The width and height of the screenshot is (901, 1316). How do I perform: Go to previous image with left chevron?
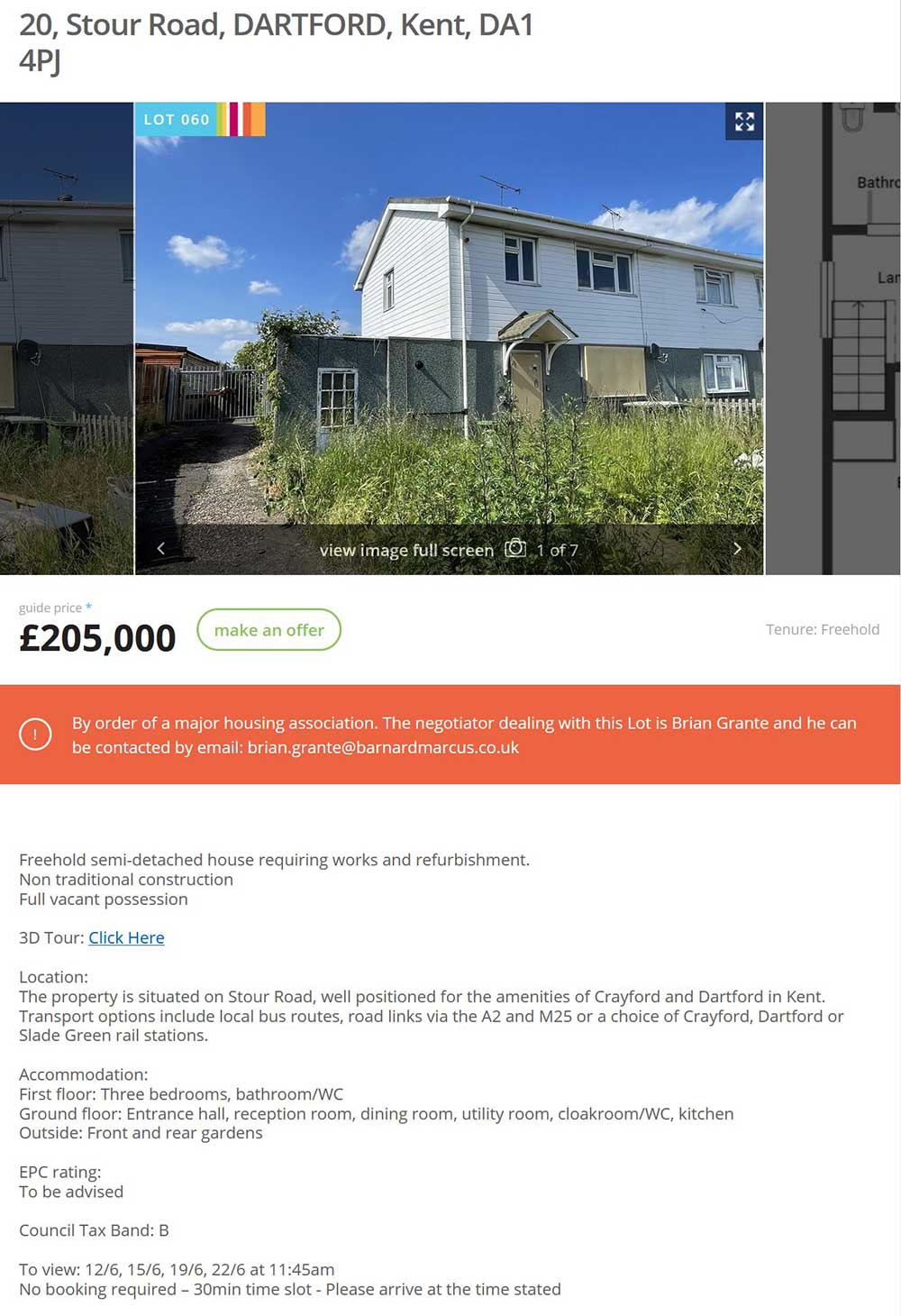tap(161, 548)
